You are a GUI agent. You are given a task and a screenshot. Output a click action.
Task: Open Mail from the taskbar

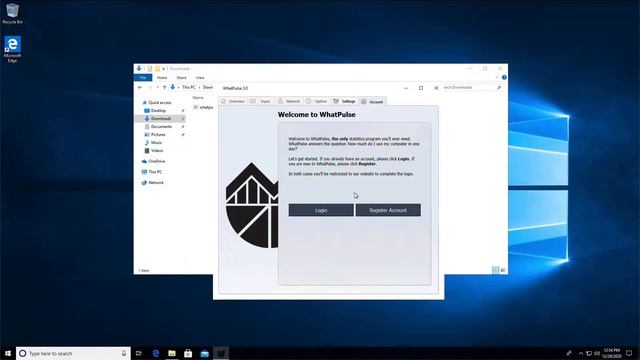click(204, 353)
